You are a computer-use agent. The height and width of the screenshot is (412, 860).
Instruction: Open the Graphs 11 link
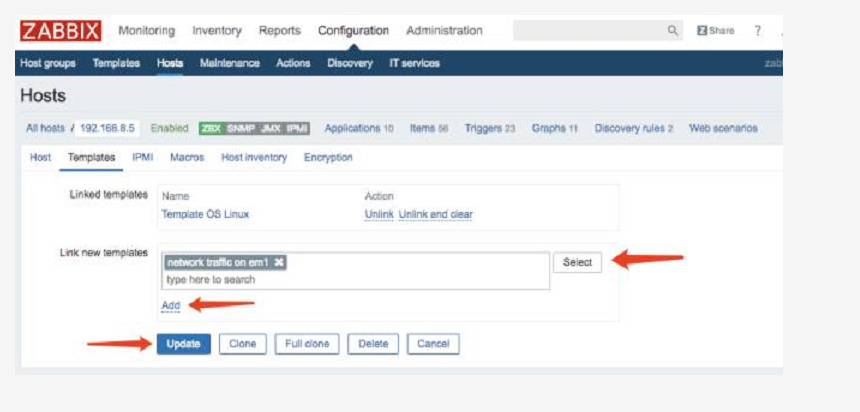(x=555, y=128)
